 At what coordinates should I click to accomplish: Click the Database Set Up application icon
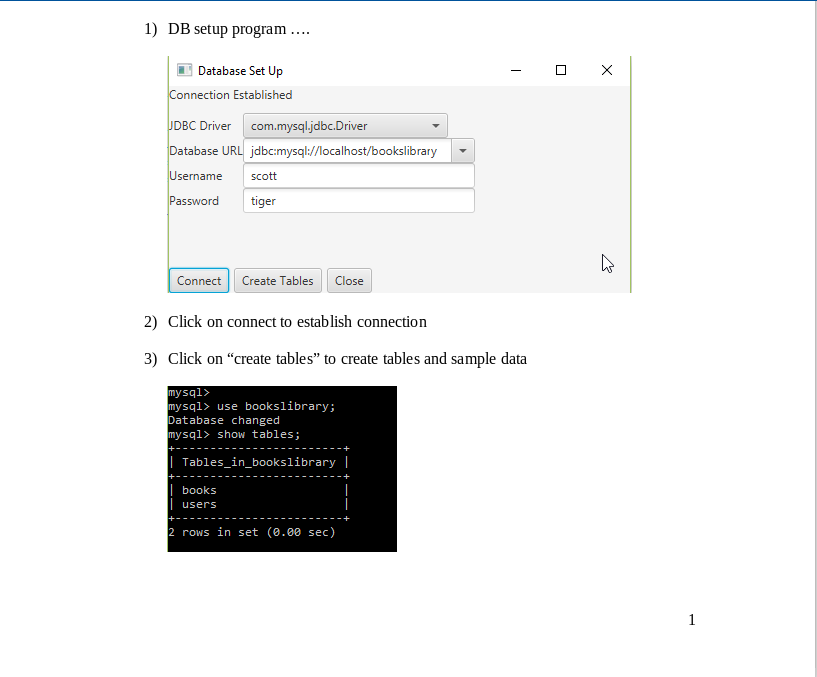click(x=183, y=70)
